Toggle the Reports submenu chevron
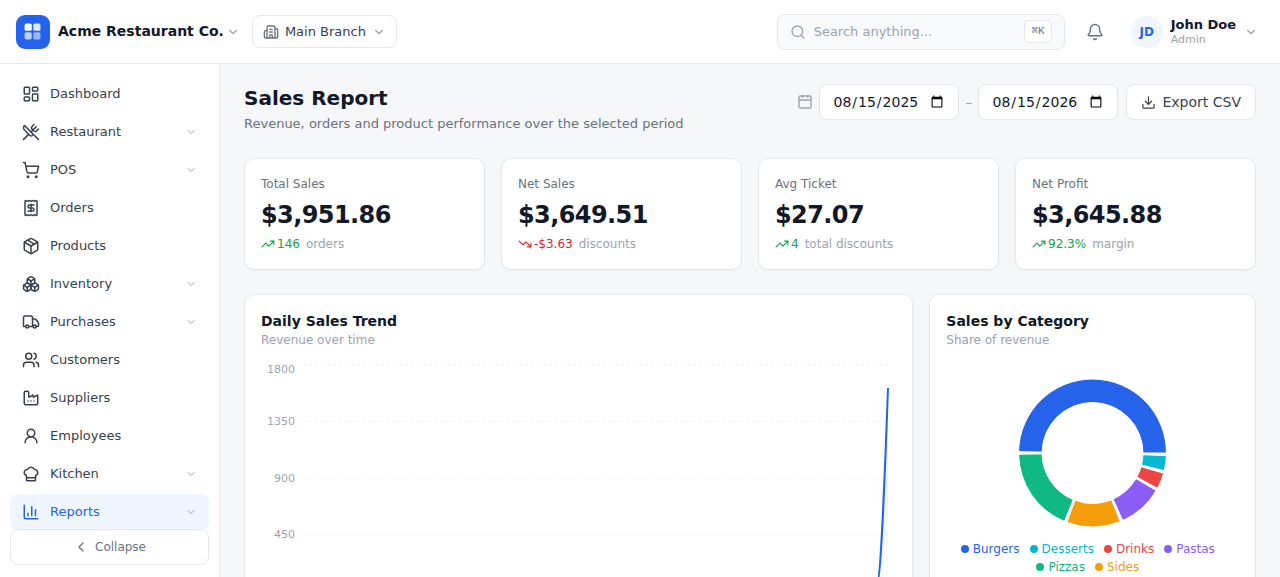This screenshot has height=577, width=1280. [x=191, y=512]
